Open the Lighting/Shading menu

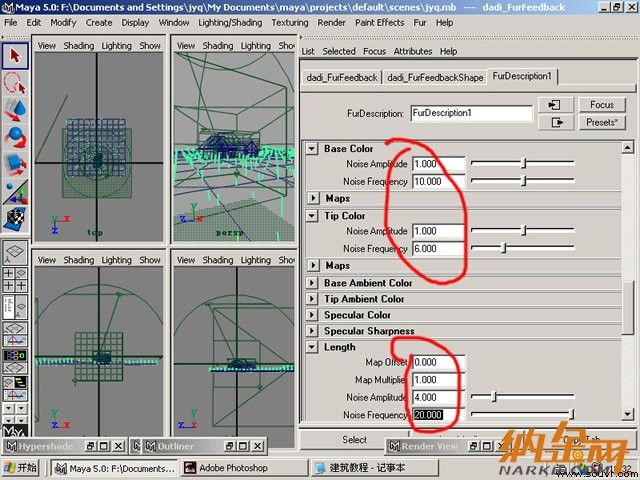click(230, 22)
